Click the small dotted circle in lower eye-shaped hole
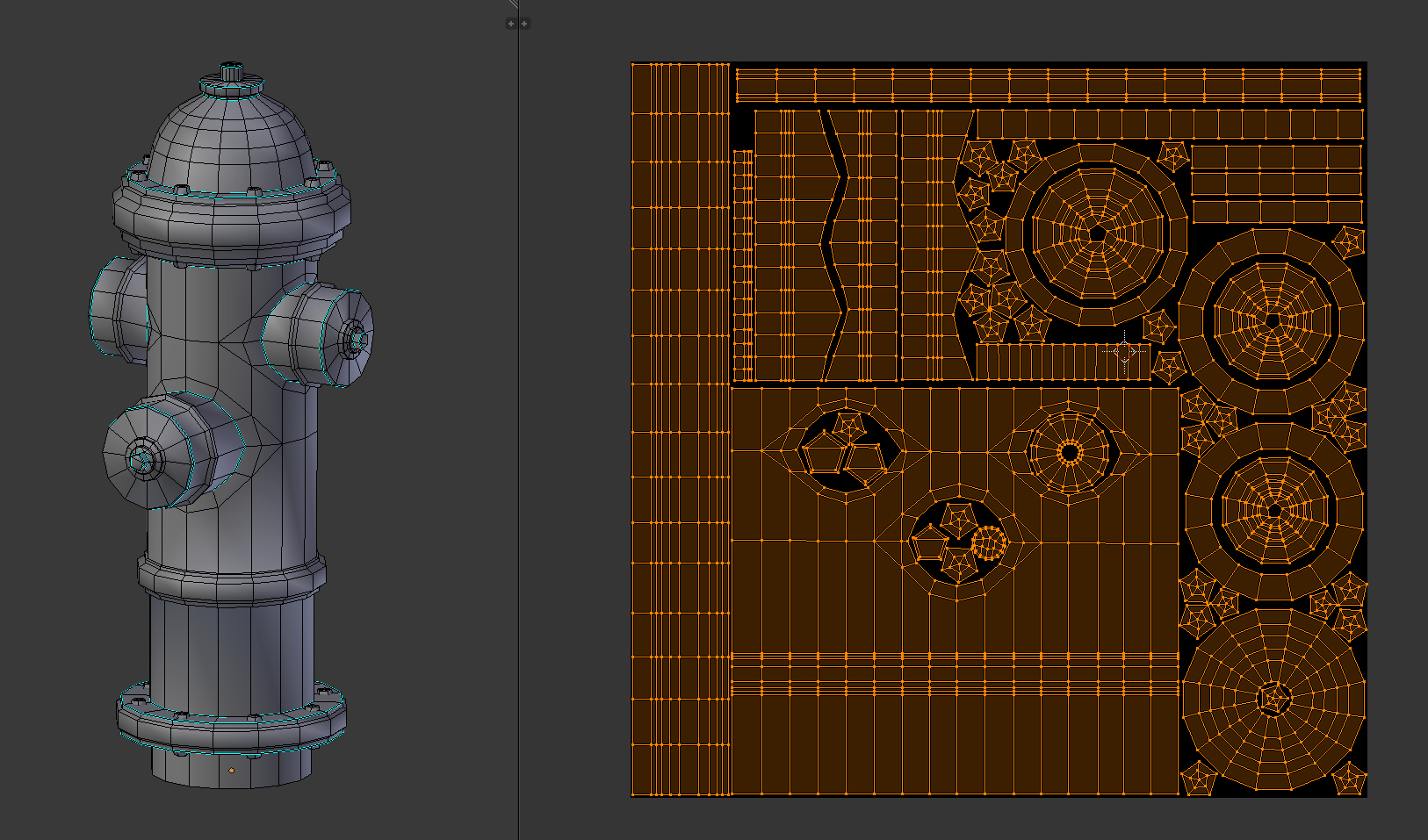This screenshot has width=1428, height=840. point(990,544)
